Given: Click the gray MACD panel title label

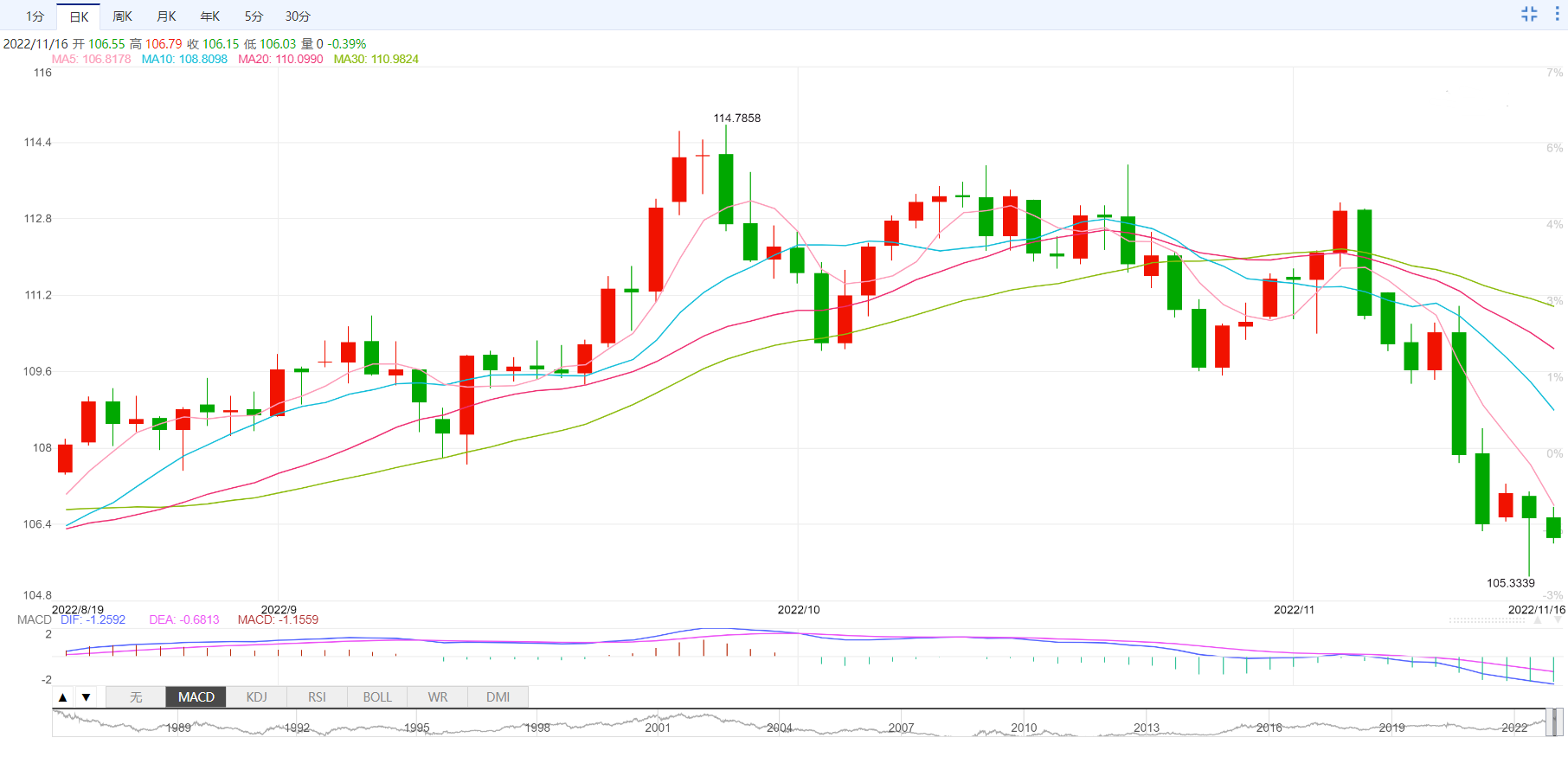Looking at the screenshot, I should [x=35, y=619].
